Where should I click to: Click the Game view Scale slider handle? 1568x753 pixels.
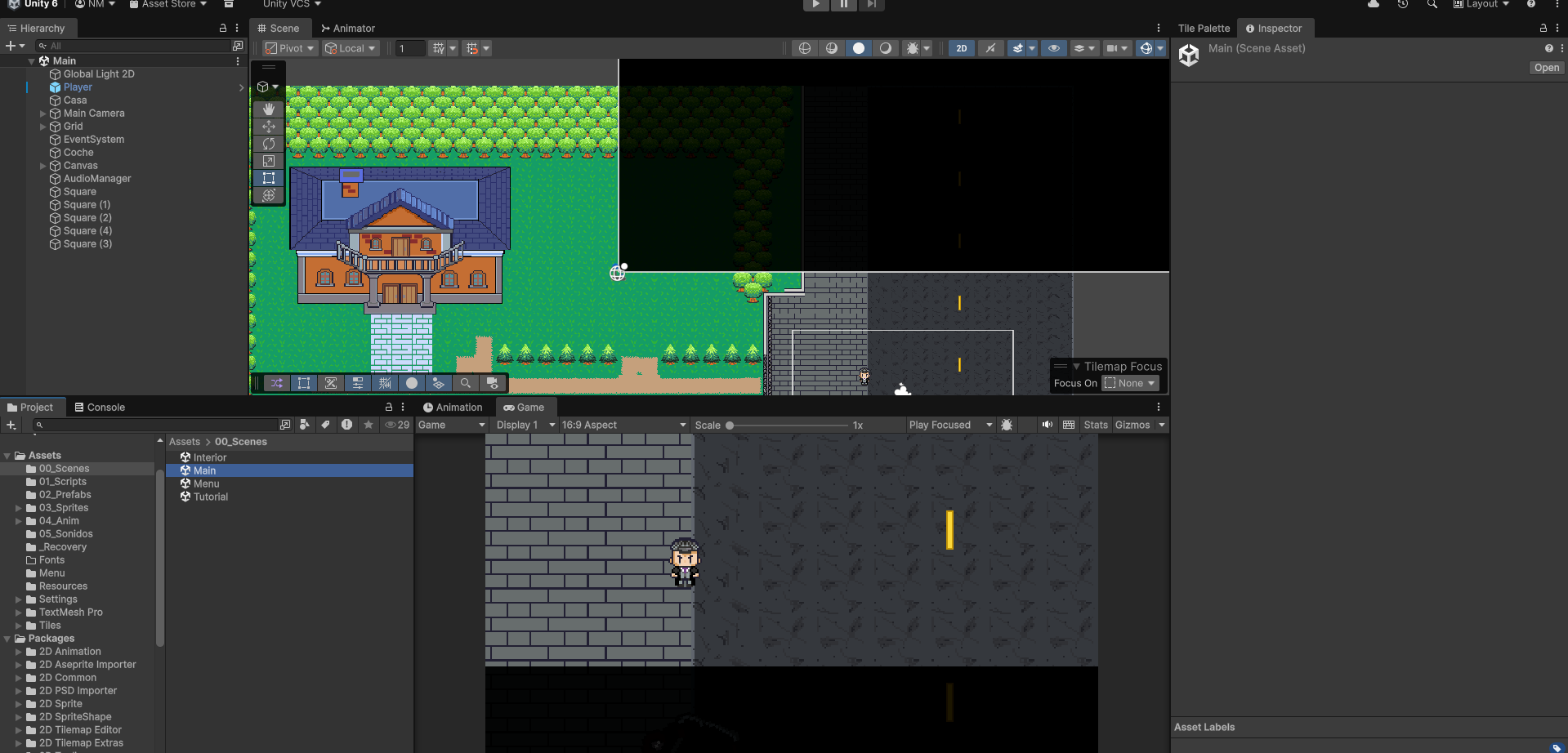point(730,425)
